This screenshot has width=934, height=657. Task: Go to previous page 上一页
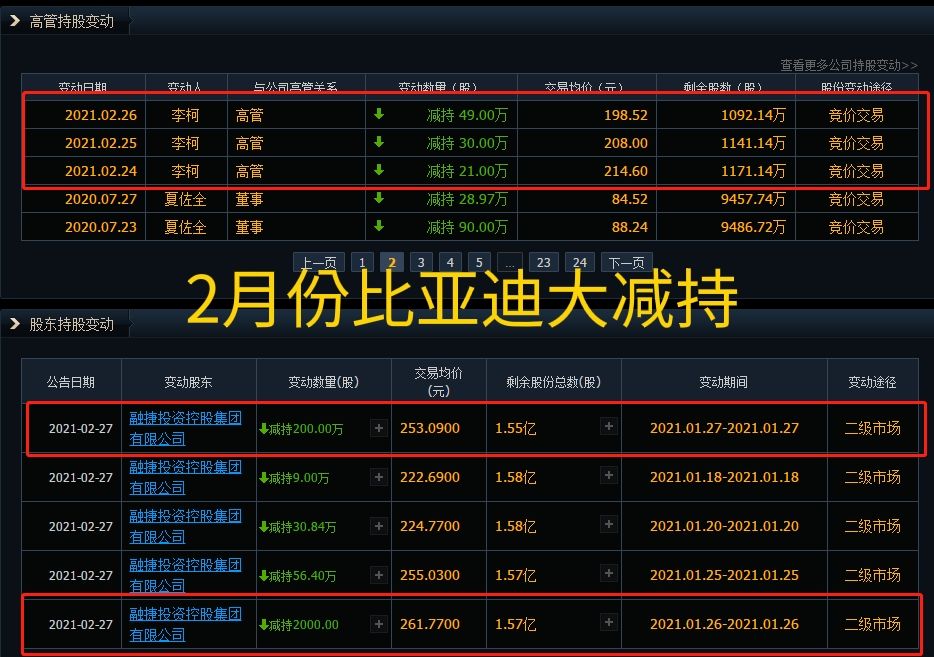pyautogui.click(x=319, y=262)
